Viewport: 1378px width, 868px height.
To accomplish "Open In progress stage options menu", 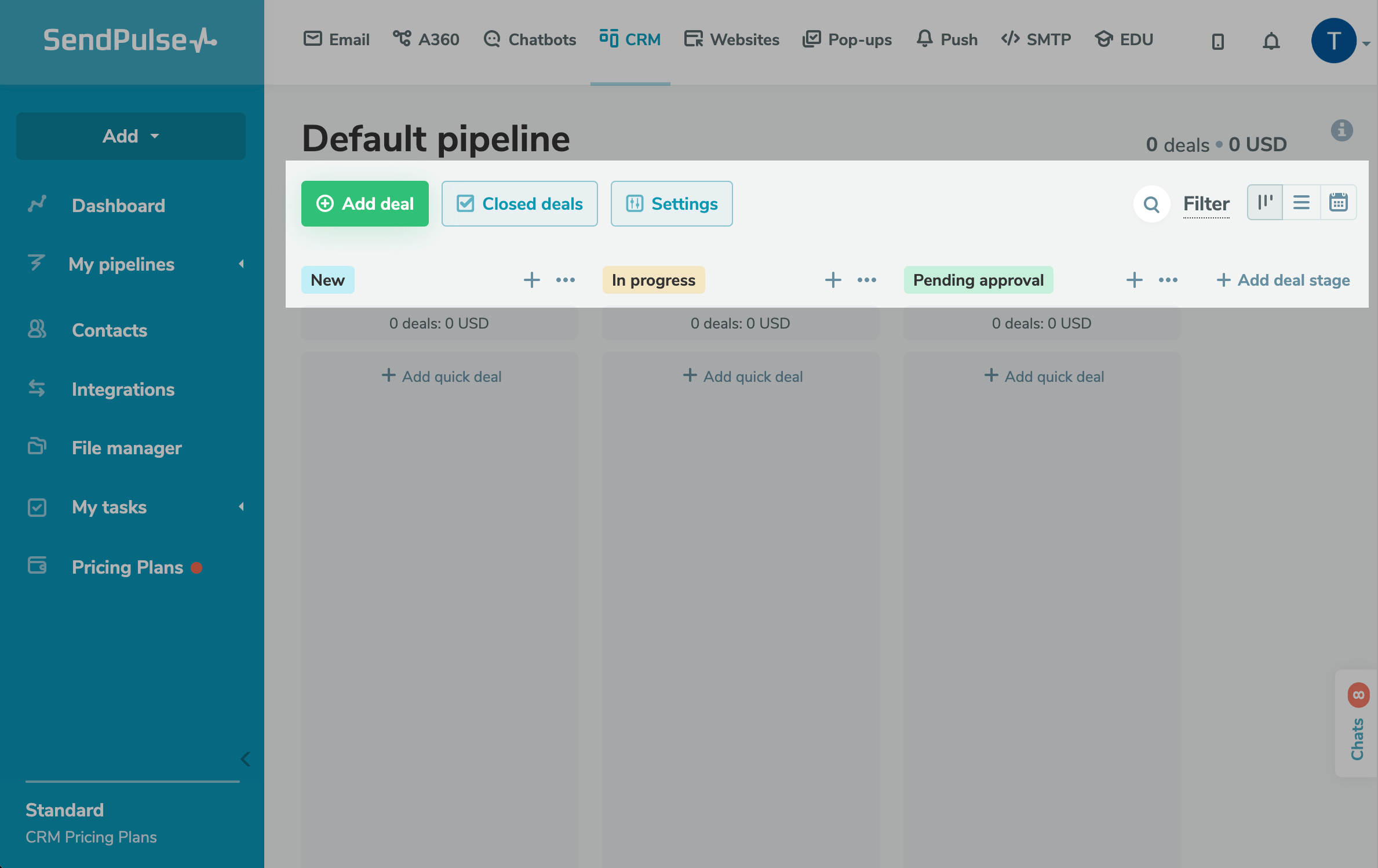I will coord(867,280).
